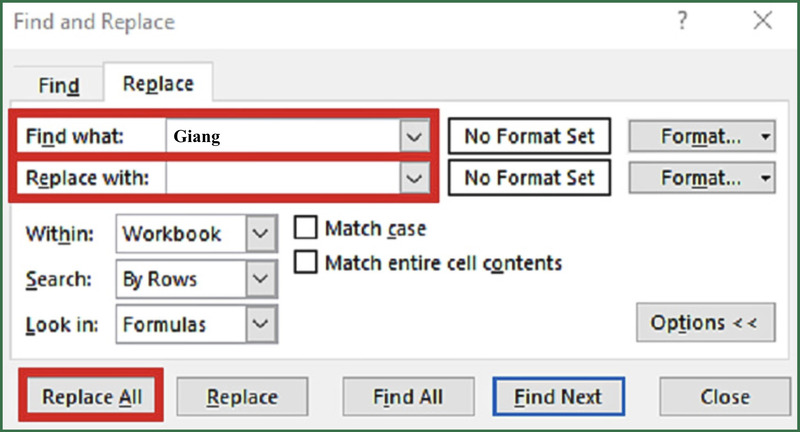Viewport: 800px width, 432px height.
Task: Expand the Replace with history dropdown
Action: tap(413, 179)
